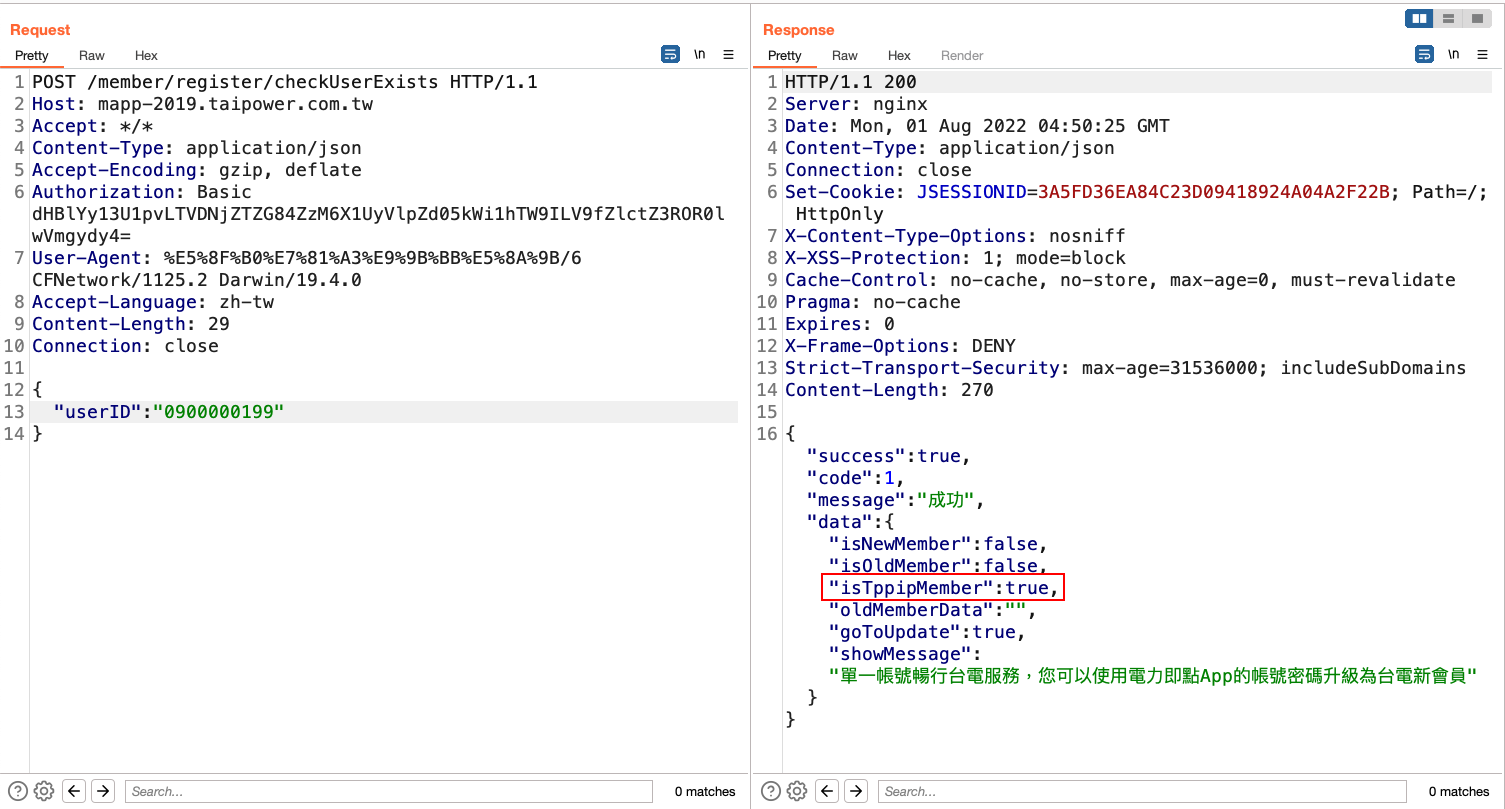This screenshot has height=809, width=1505.
Task: Toggle word wrap icon in Request panel
Action: click(x=671, y=54)
